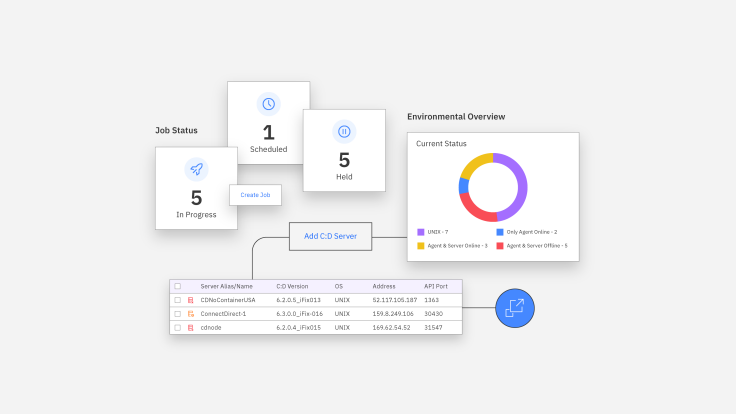Sort by OS column header

click(339, 286)
